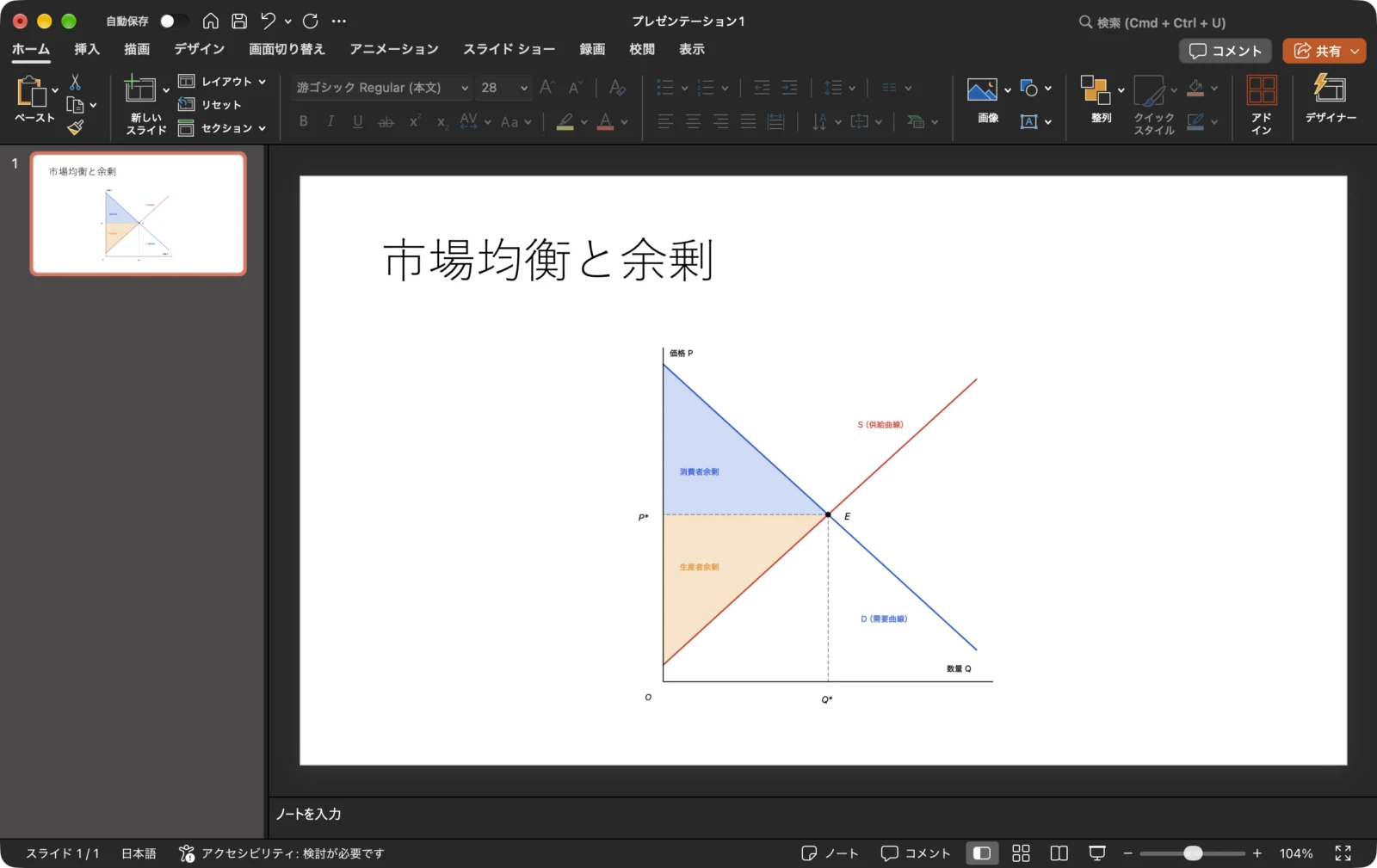Expand the Section (セクション) dropdown
This screenshot has height=868, width=1377.
click(x=262, y=128)
